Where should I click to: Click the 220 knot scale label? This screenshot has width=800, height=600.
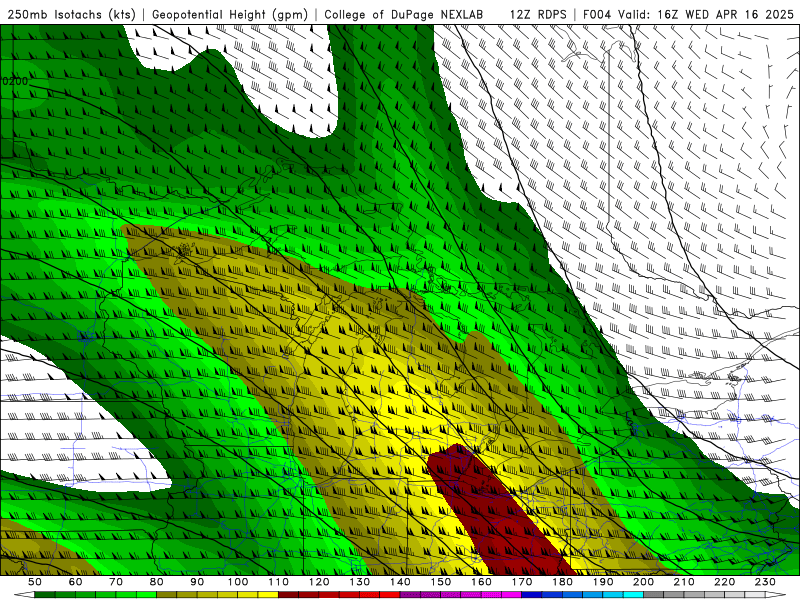click(x=724, y=582)
